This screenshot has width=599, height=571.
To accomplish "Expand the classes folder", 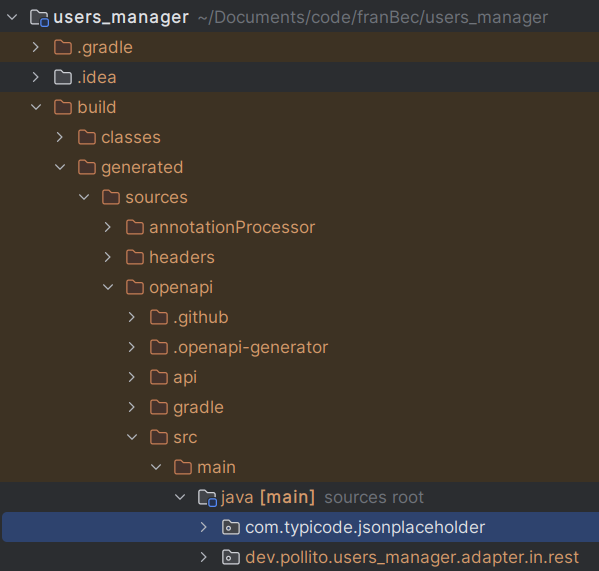I will click(60, 137).
